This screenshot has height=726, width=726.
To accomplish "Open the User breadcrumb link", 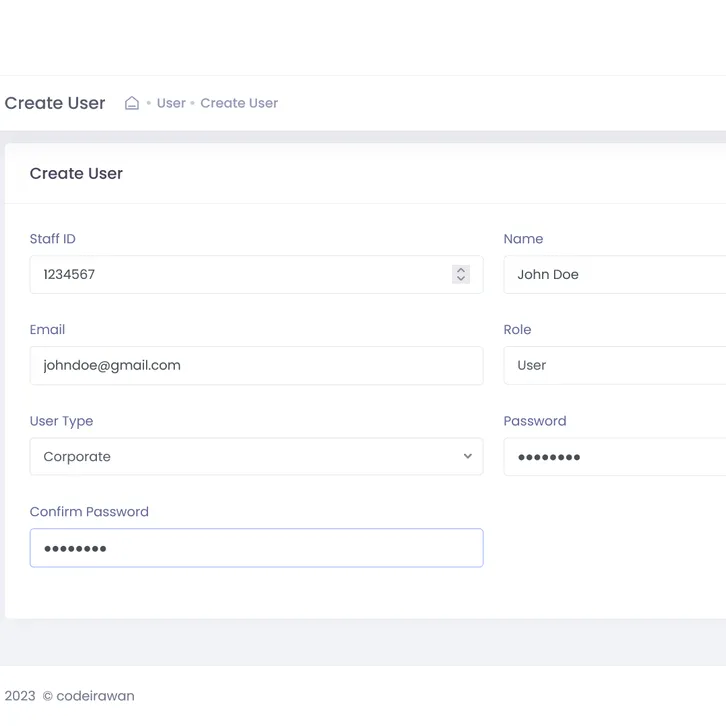I will click(x=171, y=103).
